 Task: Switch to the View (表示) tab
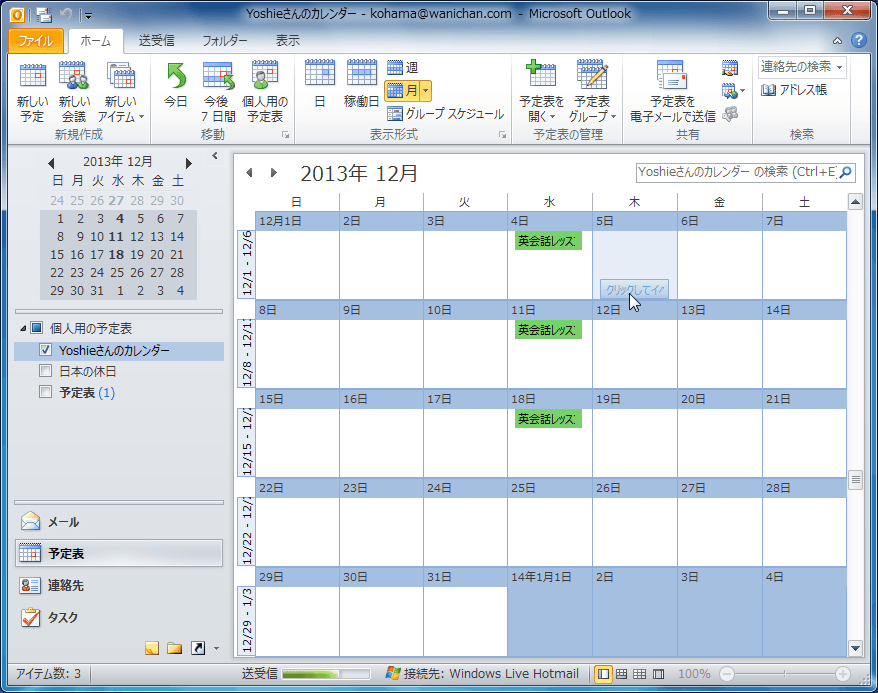pos(288,40)
